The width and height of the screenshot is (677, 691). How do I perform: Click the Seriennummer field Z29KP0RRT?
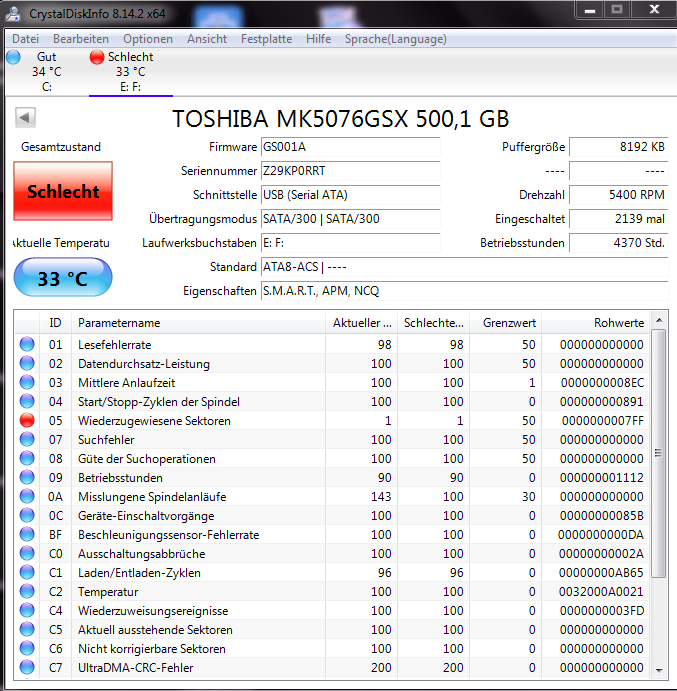pyautogui.click(x=350, y=171)
